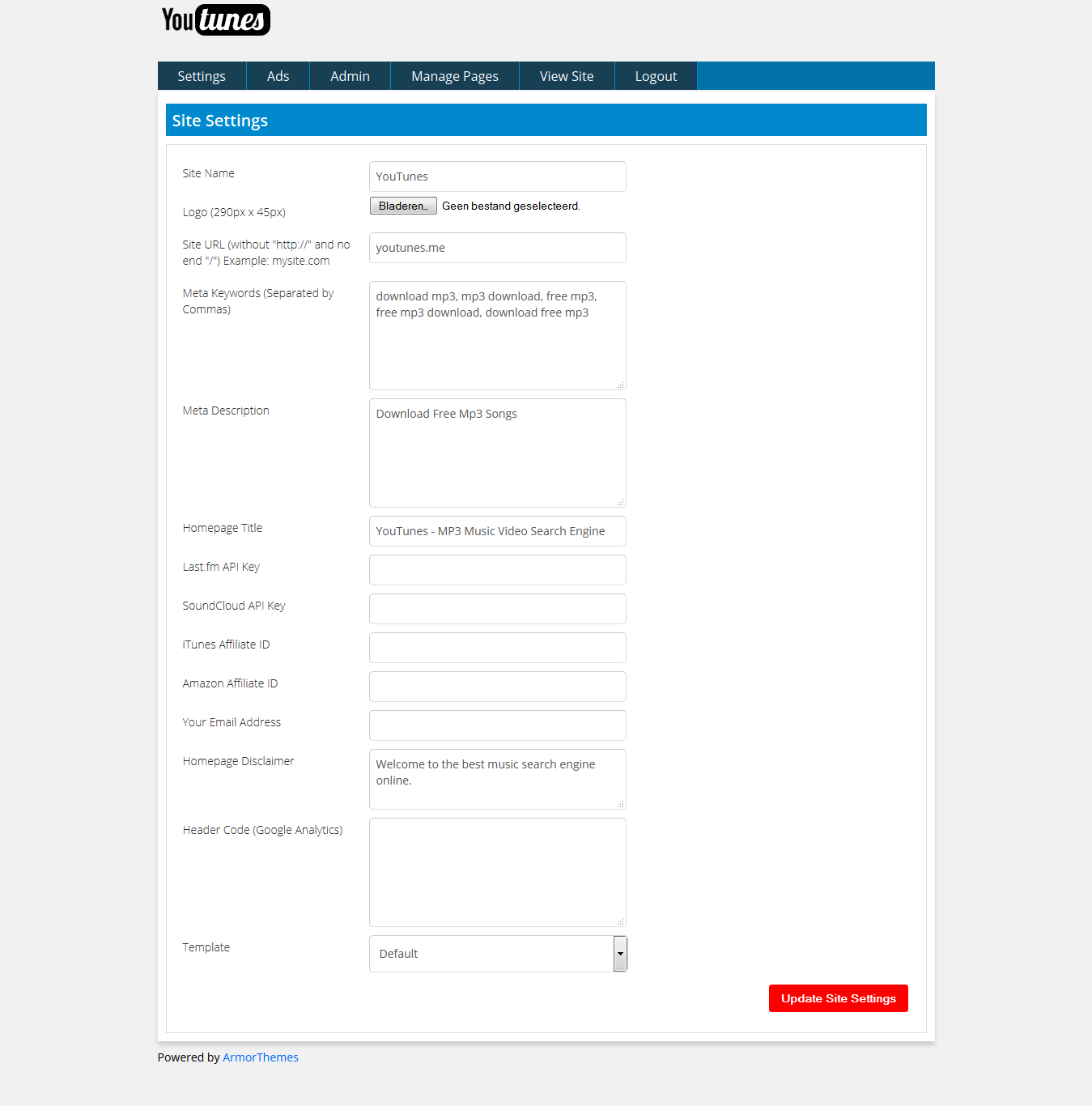Viewport: 1092px width, 1106px height.
Task: Log out via Logout tab
Action: (656, 76)
